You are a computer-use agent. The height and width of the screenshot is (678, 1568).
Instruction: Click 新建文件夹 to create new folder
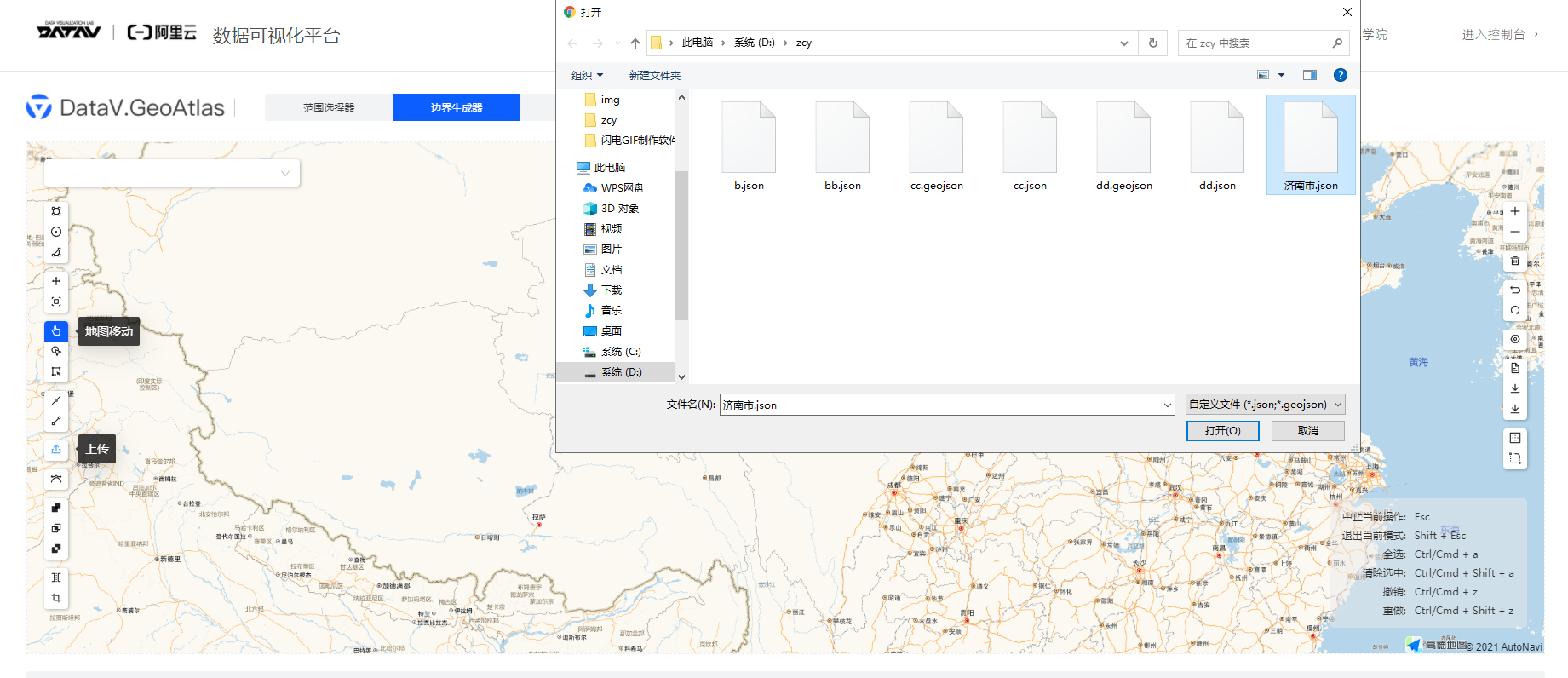coord(655,75)
